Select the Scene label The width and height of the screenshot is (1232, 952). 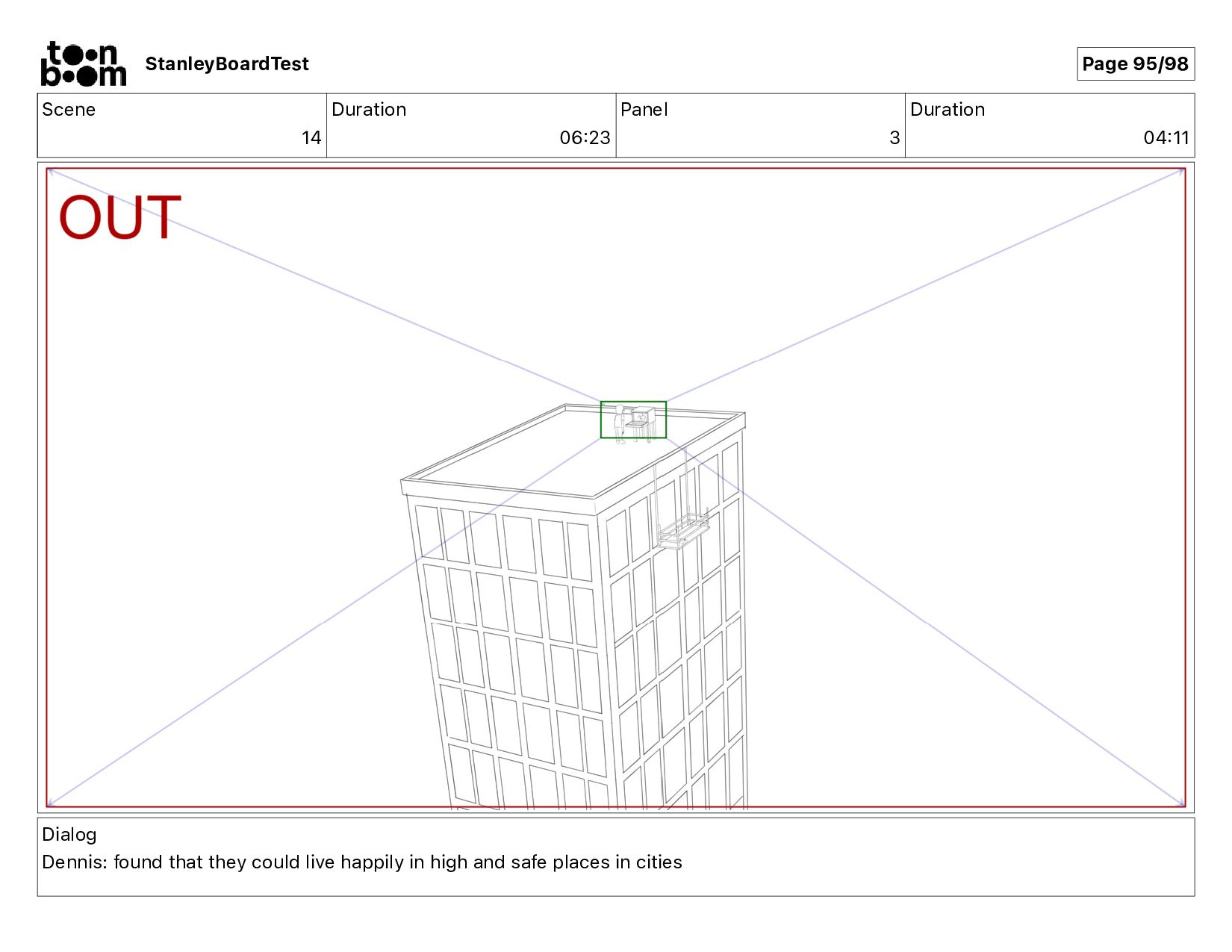coord(69,110)
